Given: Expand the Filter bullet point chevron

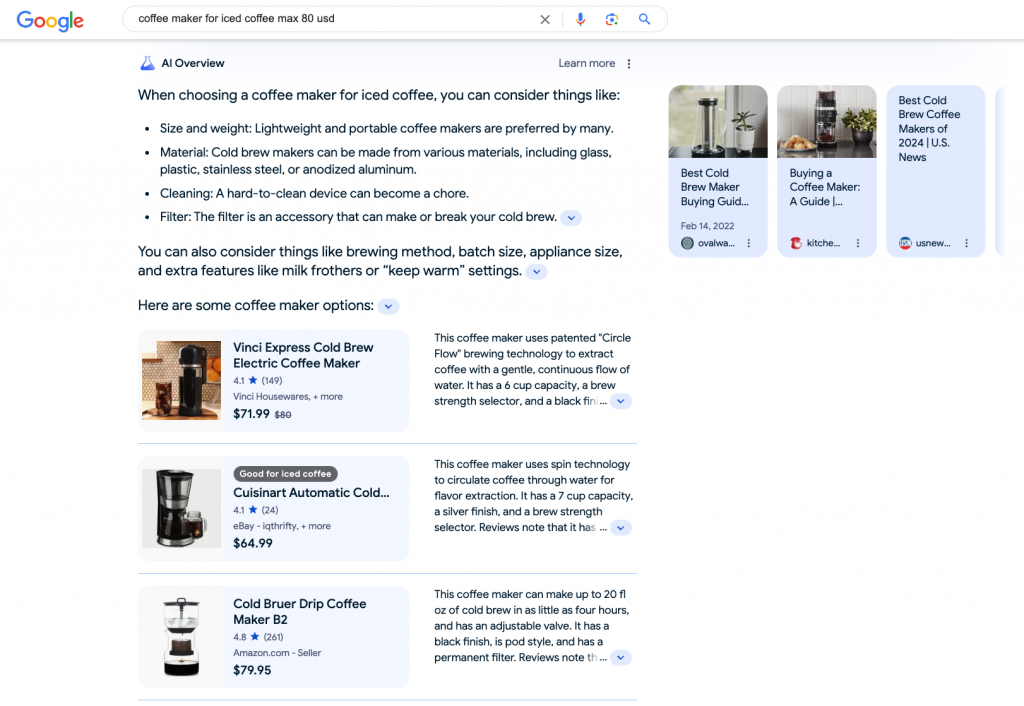Looking at the screenshot, I should pos(571,217).
